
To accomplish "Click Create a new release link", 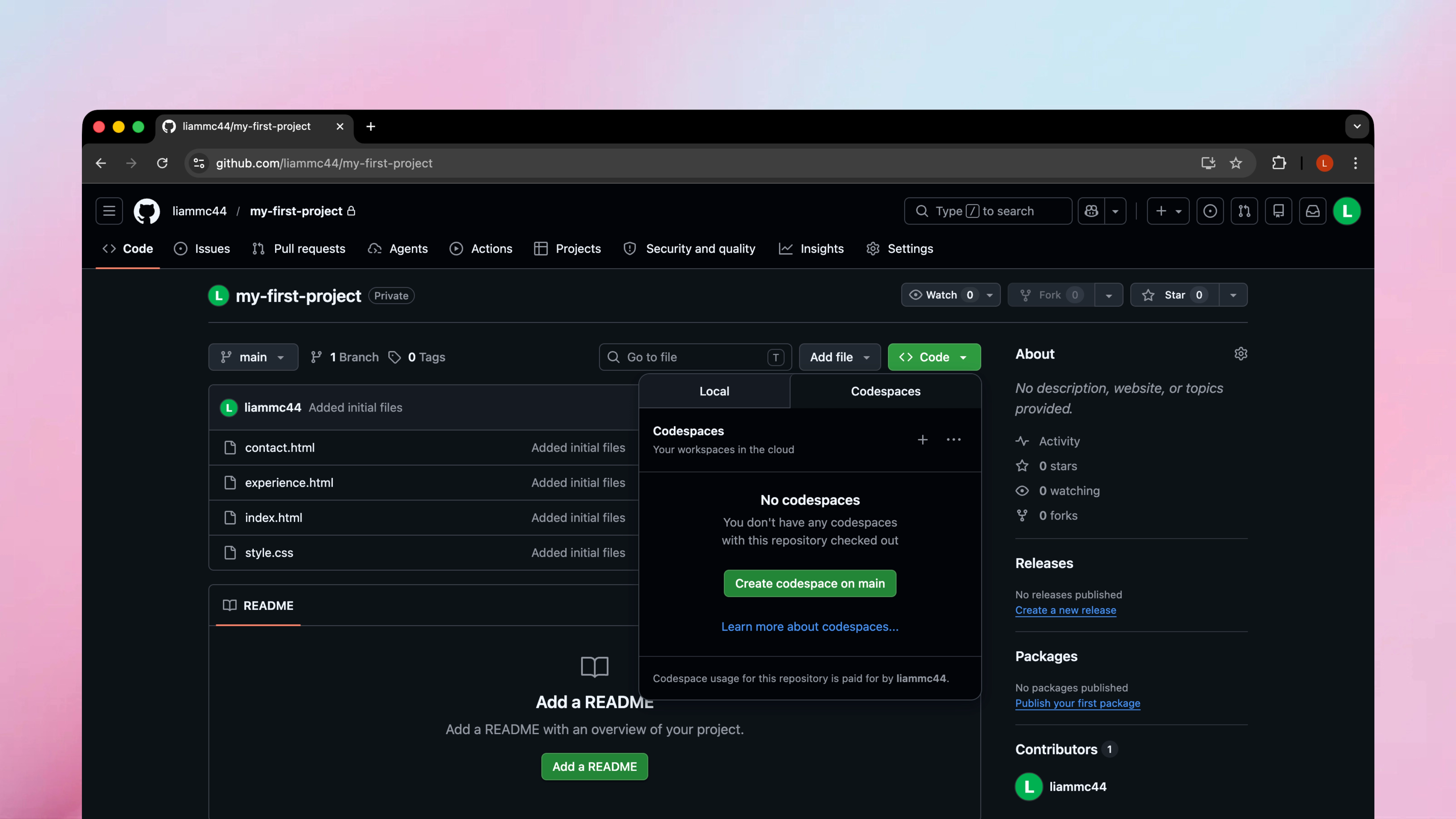I will (1066, 611).
